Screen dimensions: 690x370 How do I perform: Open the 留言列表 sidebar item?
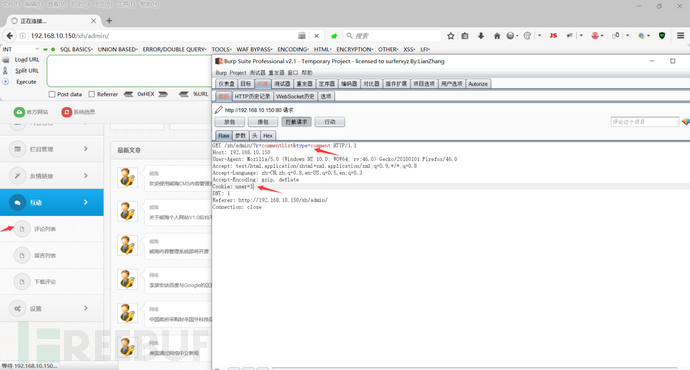(x=51, y=256)
